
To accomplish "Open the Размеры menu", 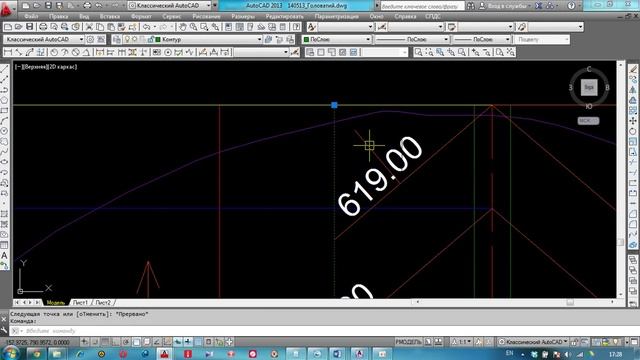I will pyautogui.click(x=243, y=16).
